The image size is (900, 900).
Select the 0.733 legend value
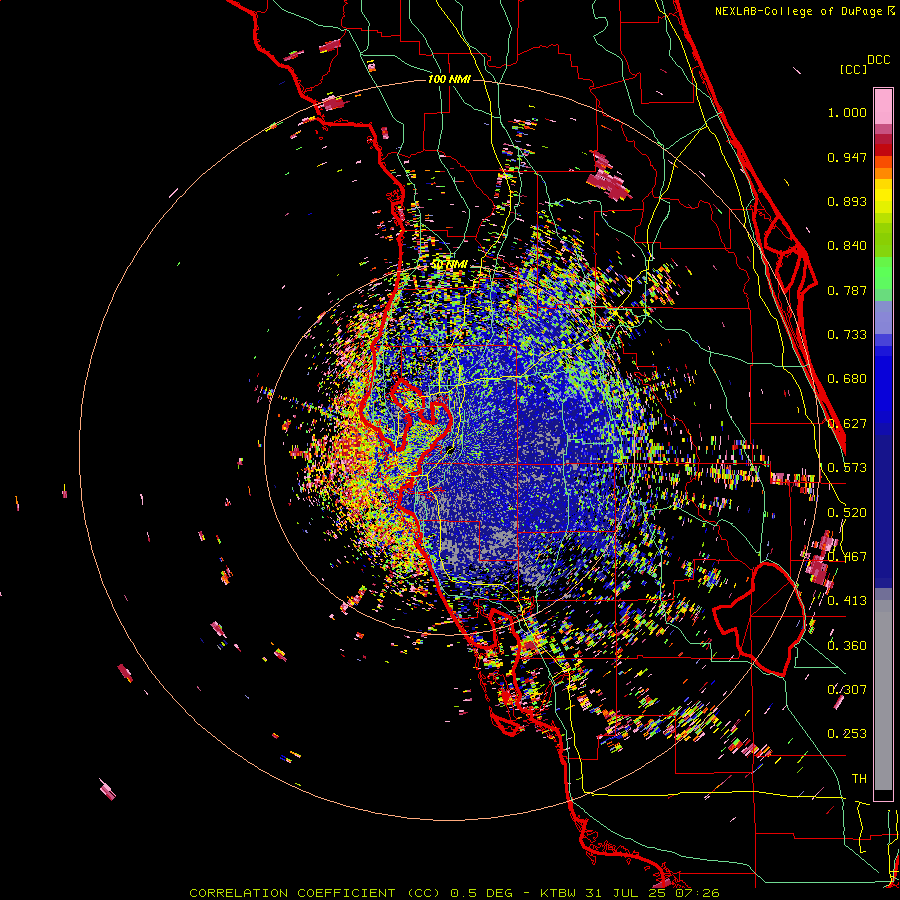(x=847, y=335)
